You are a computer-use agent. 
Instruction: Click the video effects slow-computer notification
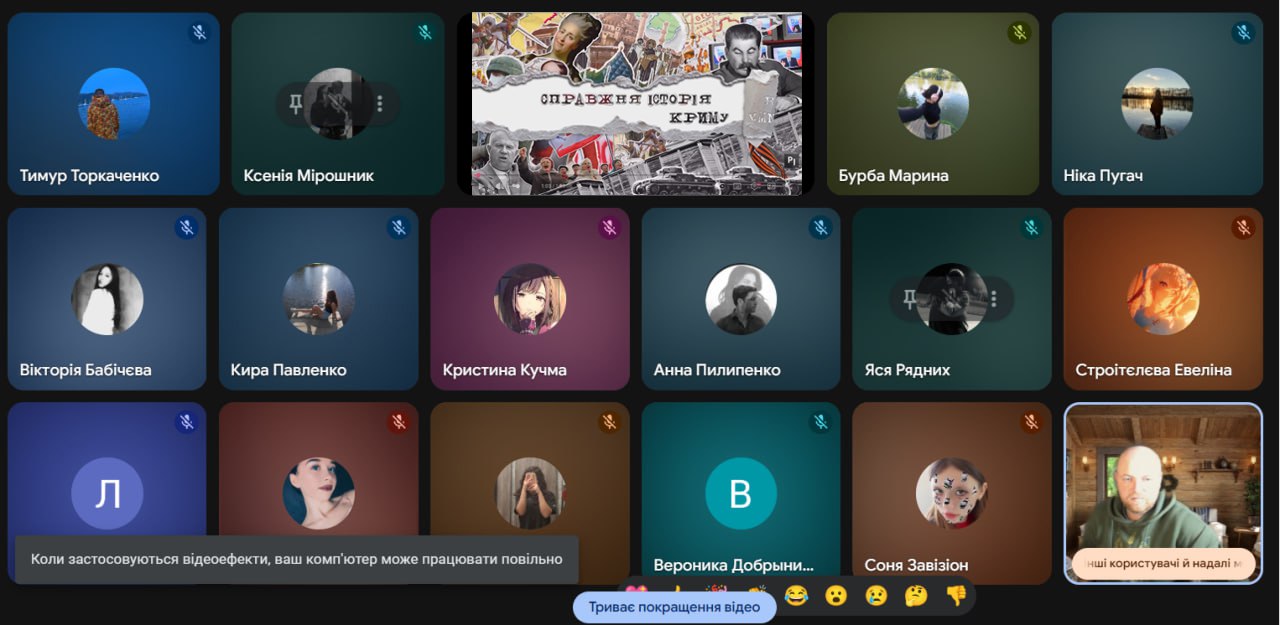coord(296,559)
